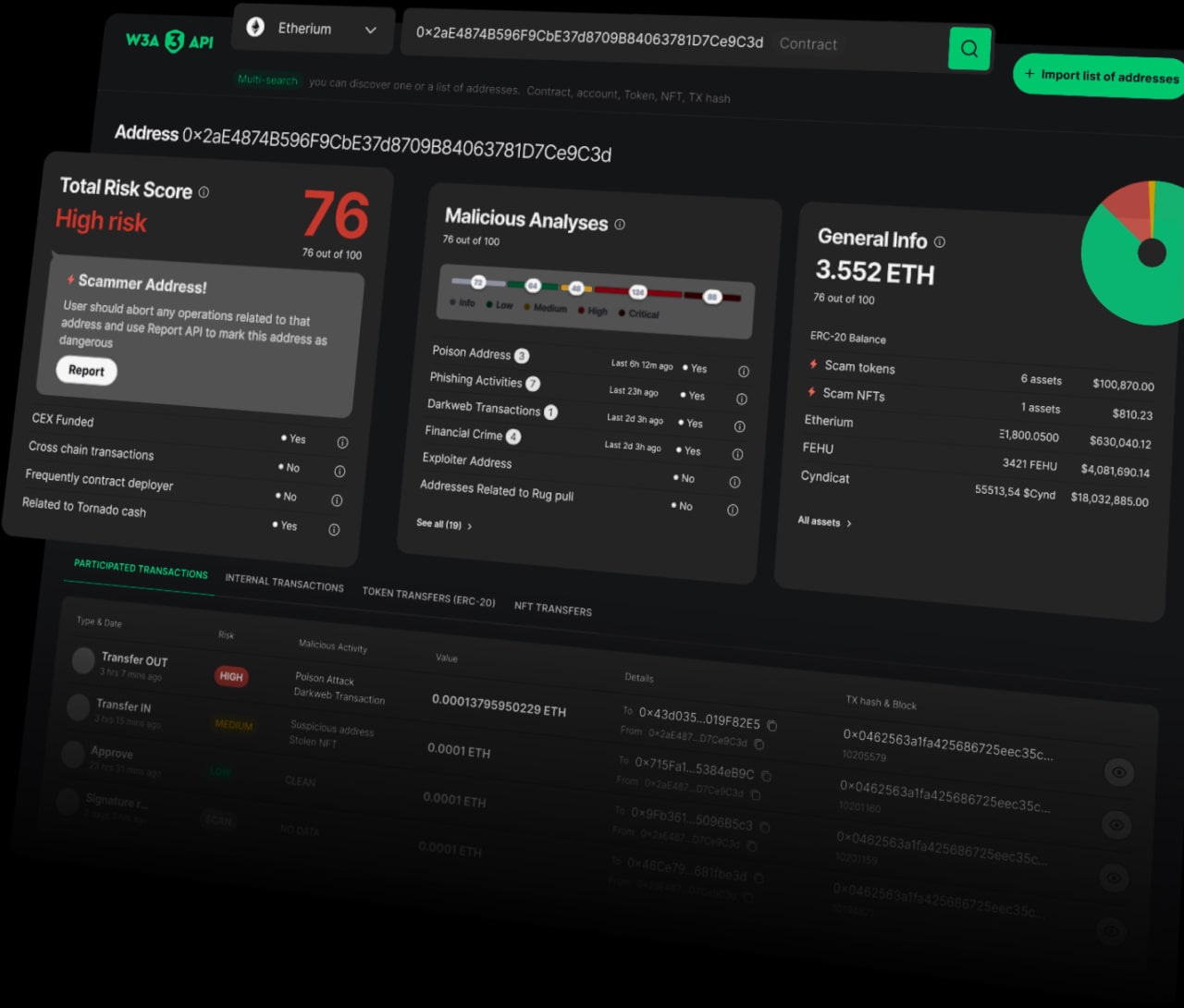
Task: Click info icon in CEX Funded row
Action: (x=342, y=442)
